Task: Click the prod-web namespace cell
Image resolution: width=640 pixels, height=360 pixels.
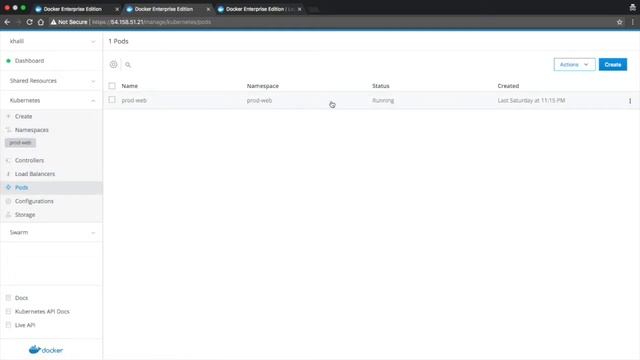Action: pos(259,100)
